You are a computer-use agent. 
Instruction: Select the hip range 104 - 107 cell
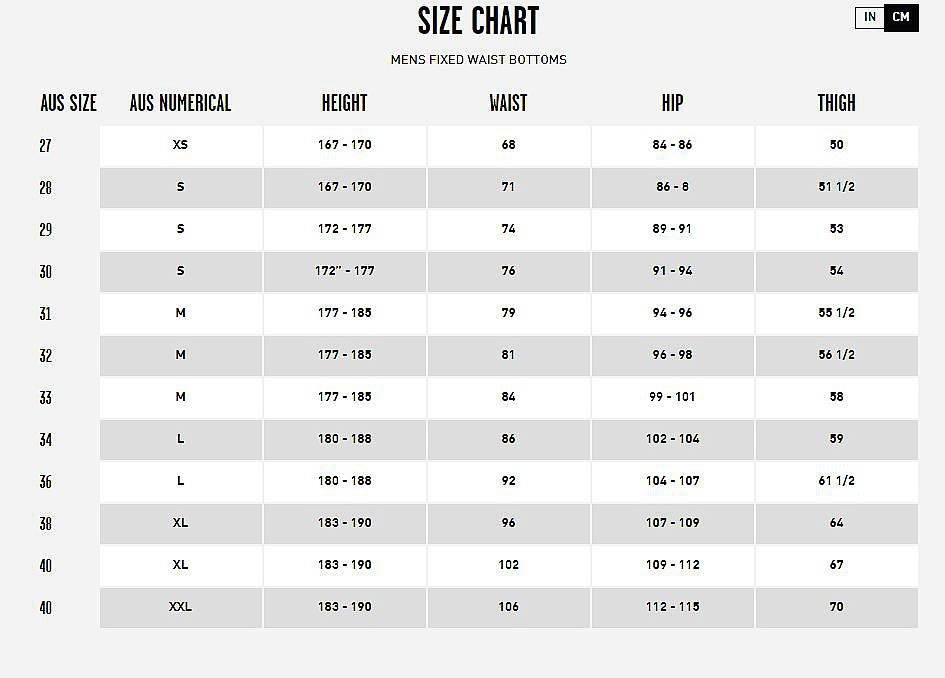coord(672,481)
